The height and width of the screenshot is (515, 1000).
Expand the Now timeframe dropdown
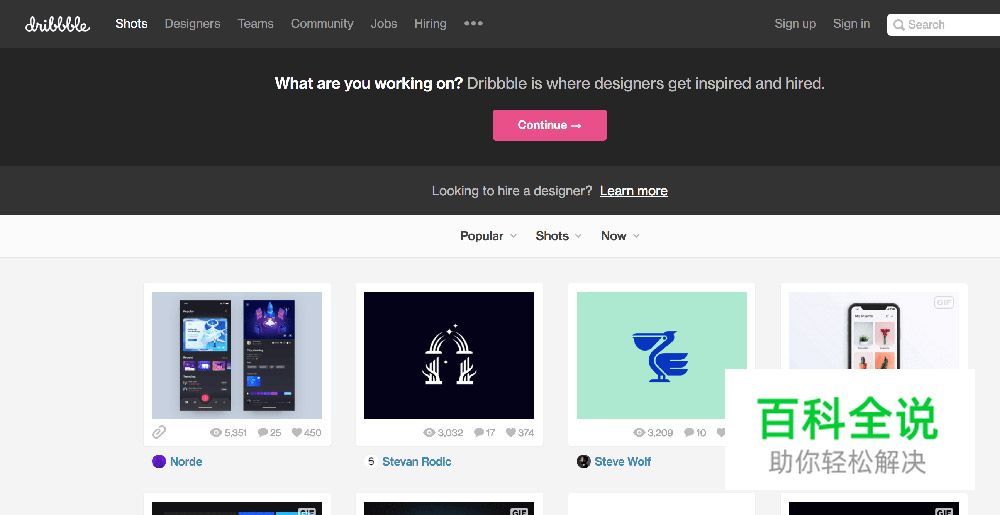(x=620, y=236)
